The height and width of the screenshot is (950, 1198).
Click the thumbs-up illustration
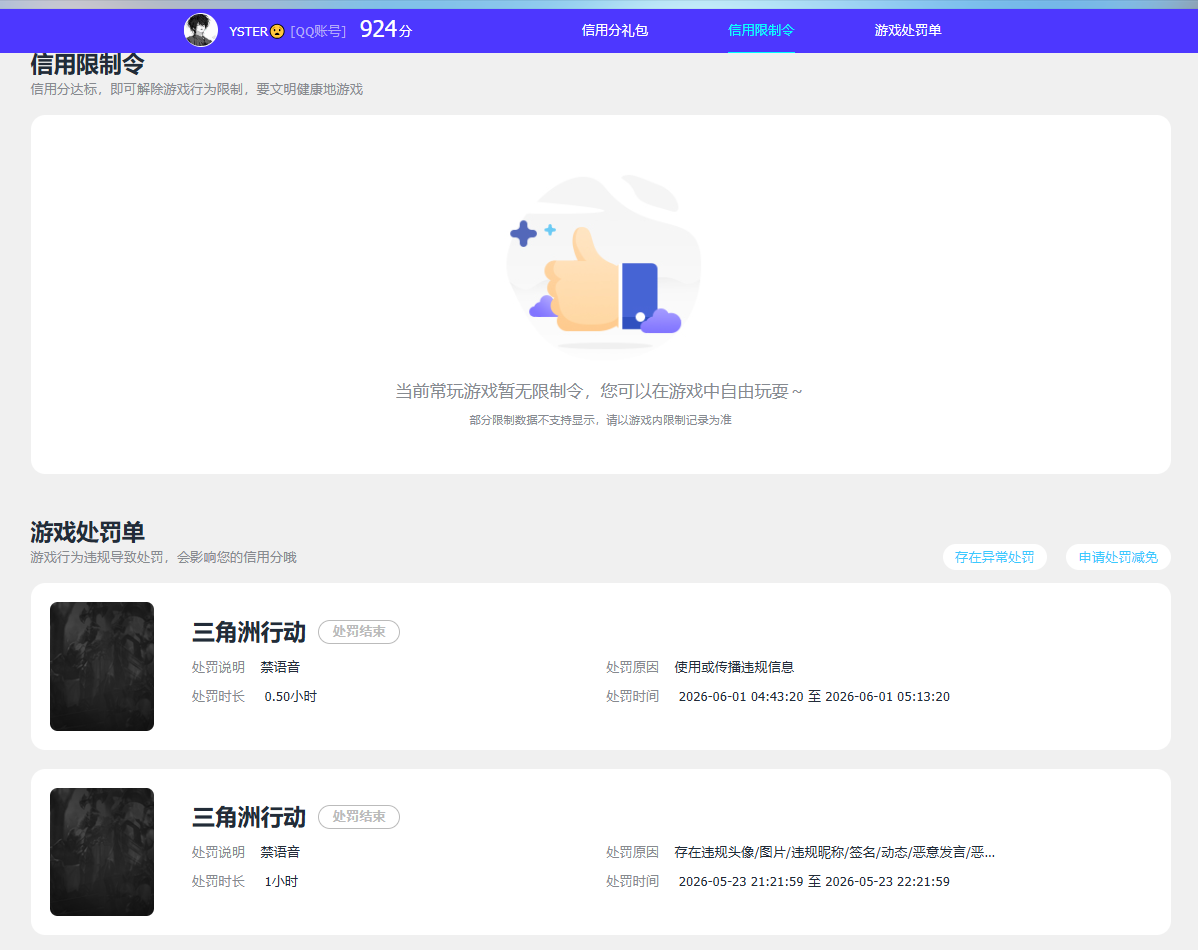click(603, 264)
